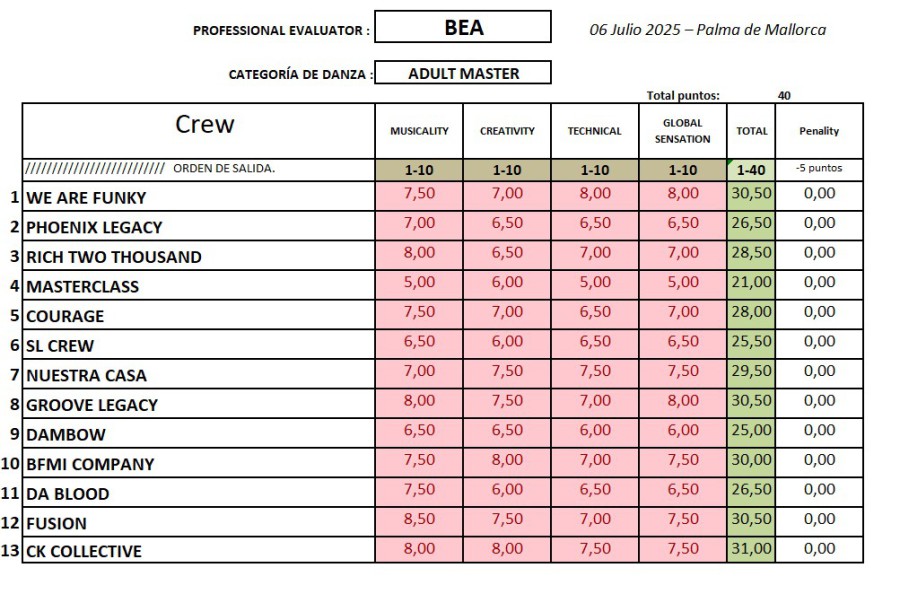The height and width of the screenshot is (594, 900).
Task: Click CK COLLECTIVE total score 31,00
Action: (x=751, y=549)
